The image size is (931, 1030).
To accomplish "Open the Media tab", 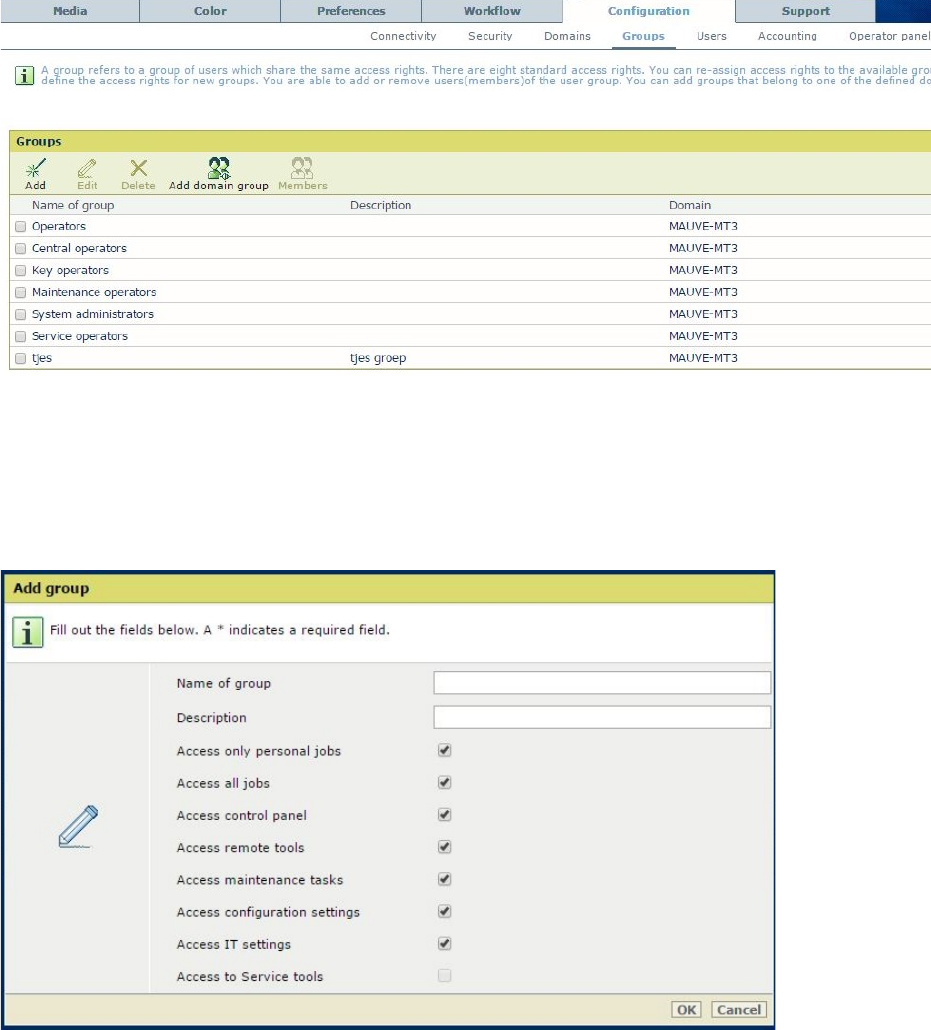I will pyautogui.click(x=70, y=11).
